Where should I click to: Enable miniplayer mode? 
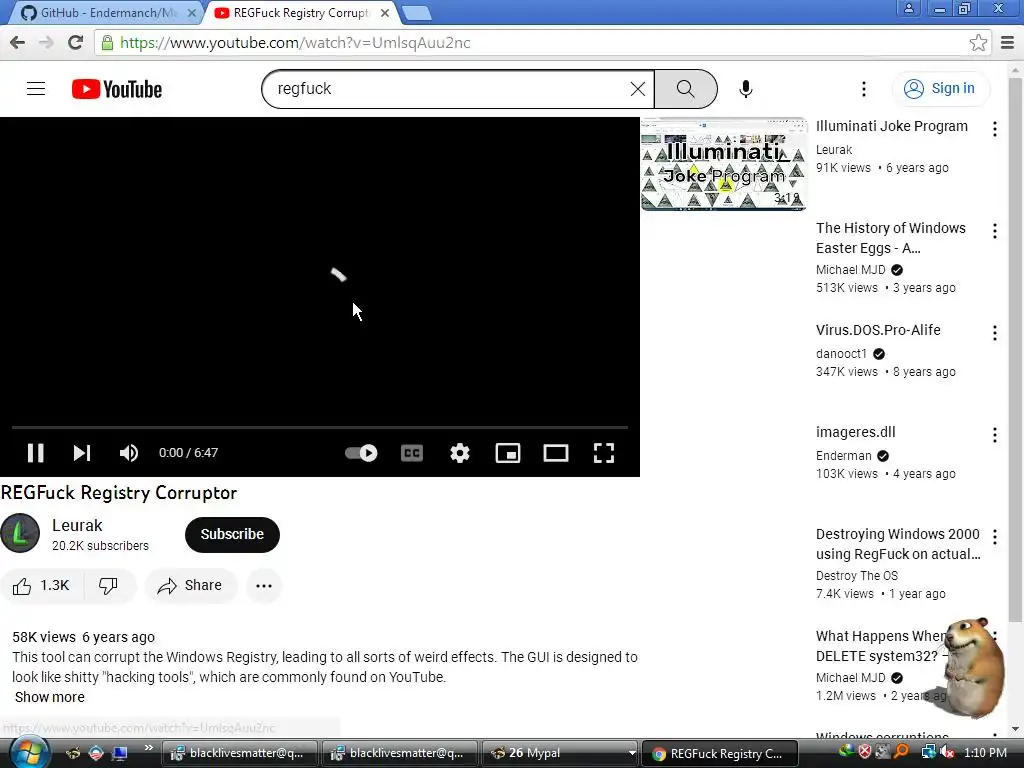pyautogui.click(x=508, y=453)
